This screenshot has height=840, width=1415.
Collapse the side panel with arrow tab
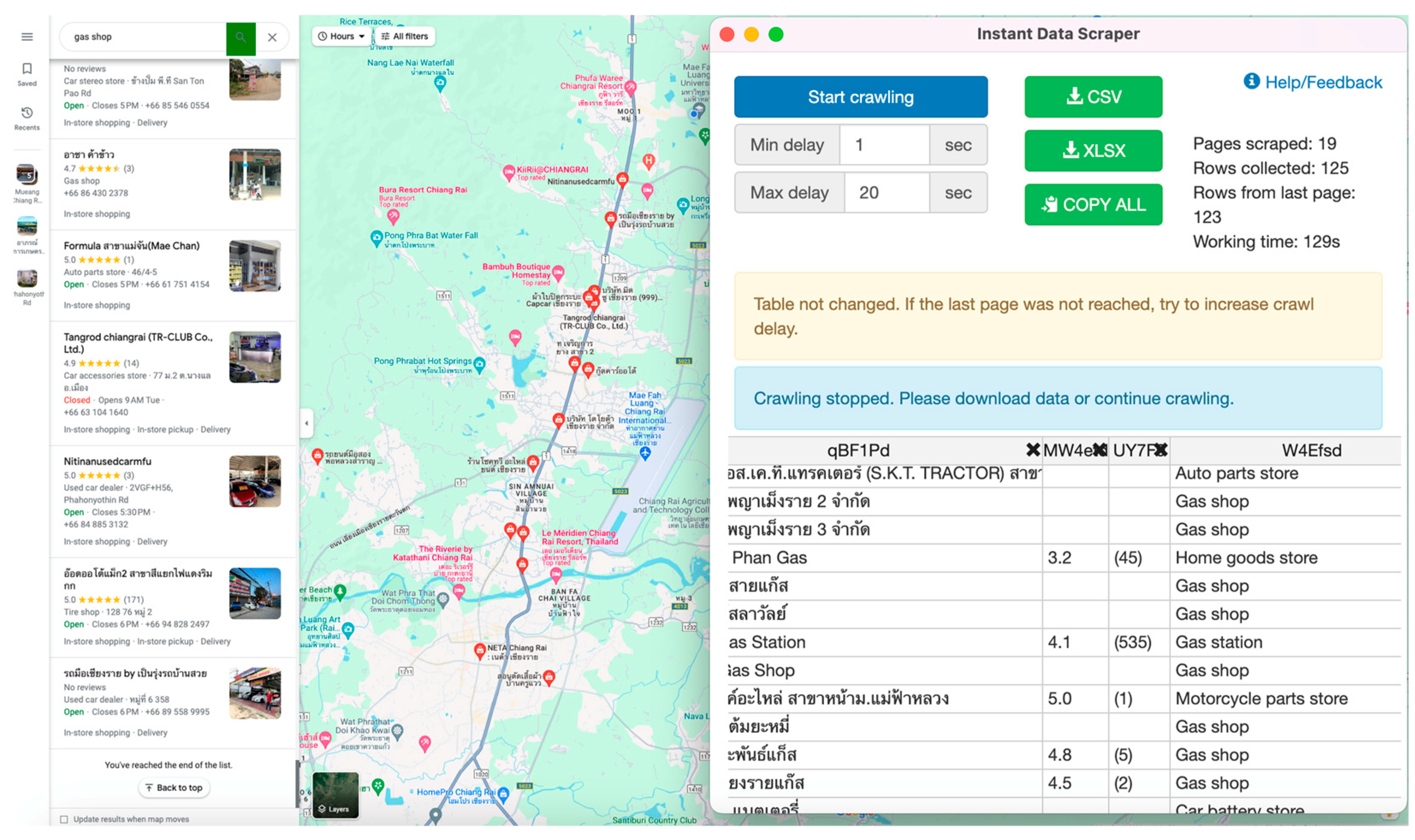[306, 423]
